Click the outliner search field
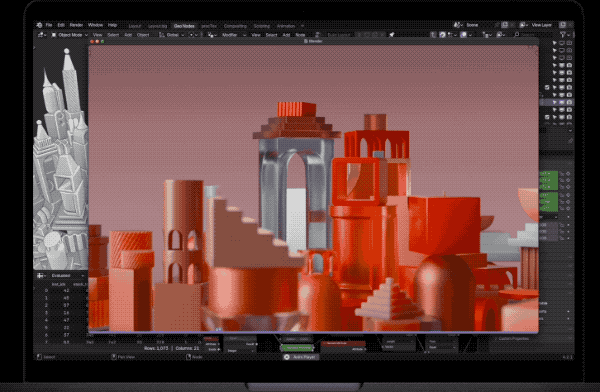The image size is (600, 392). point(534,35)
